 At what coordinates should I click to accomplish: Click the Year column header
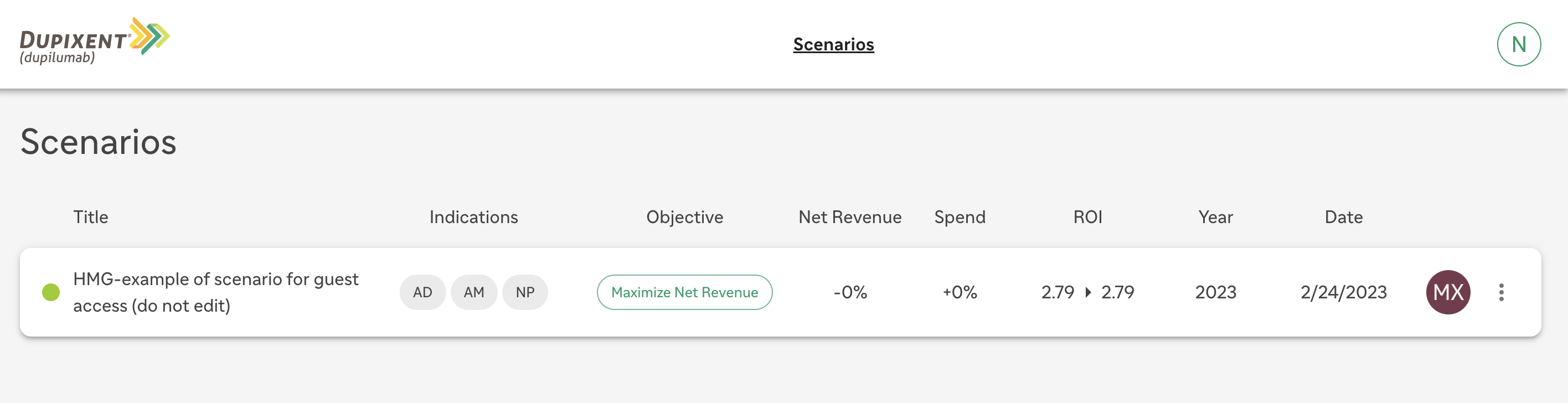pyautogui.click(x=1215, y=218)
